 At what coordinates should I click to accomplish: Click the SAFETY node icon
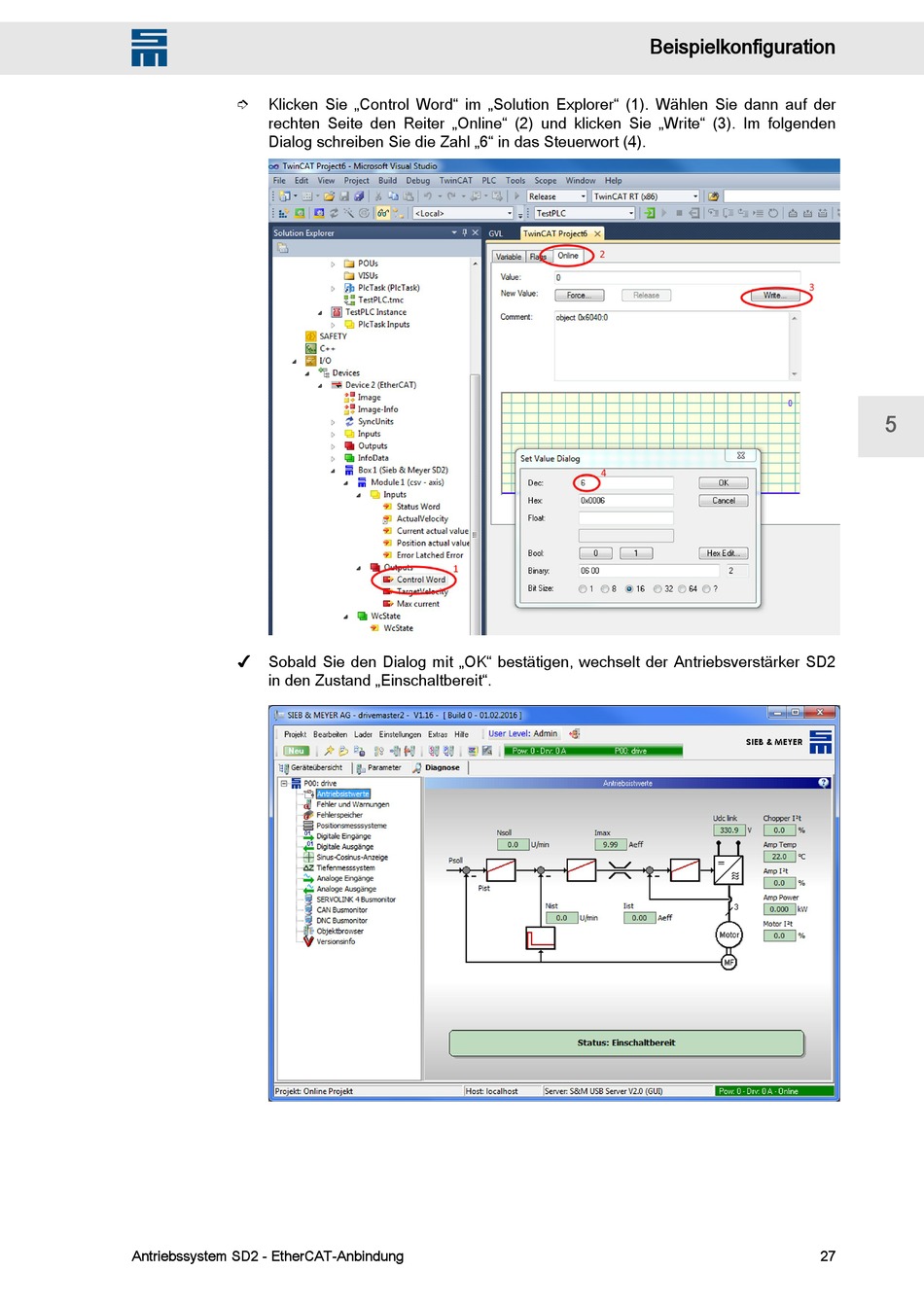(x=310, y=336)
